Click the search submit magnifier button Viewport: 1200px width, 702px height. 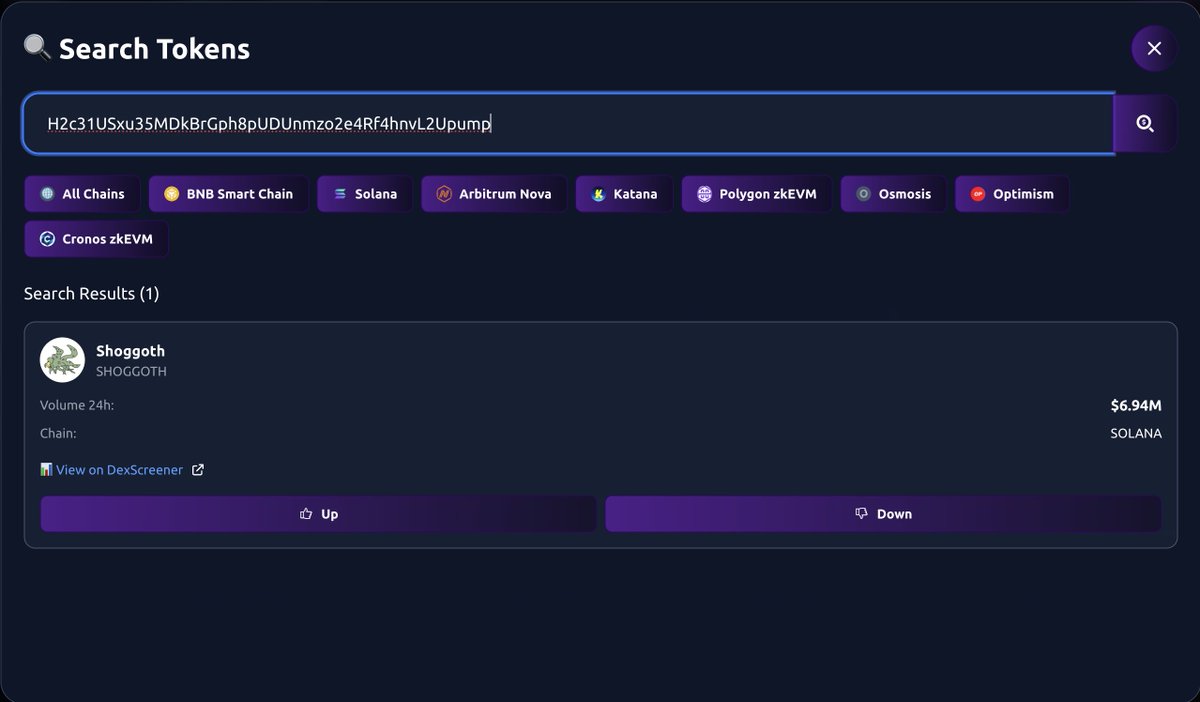(1145, 123)
